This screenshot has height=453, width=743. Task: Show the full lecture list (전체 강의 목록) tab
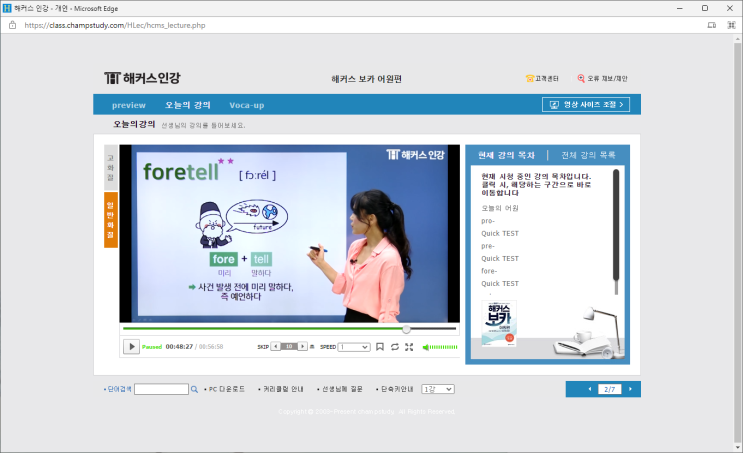pos(588,155)
